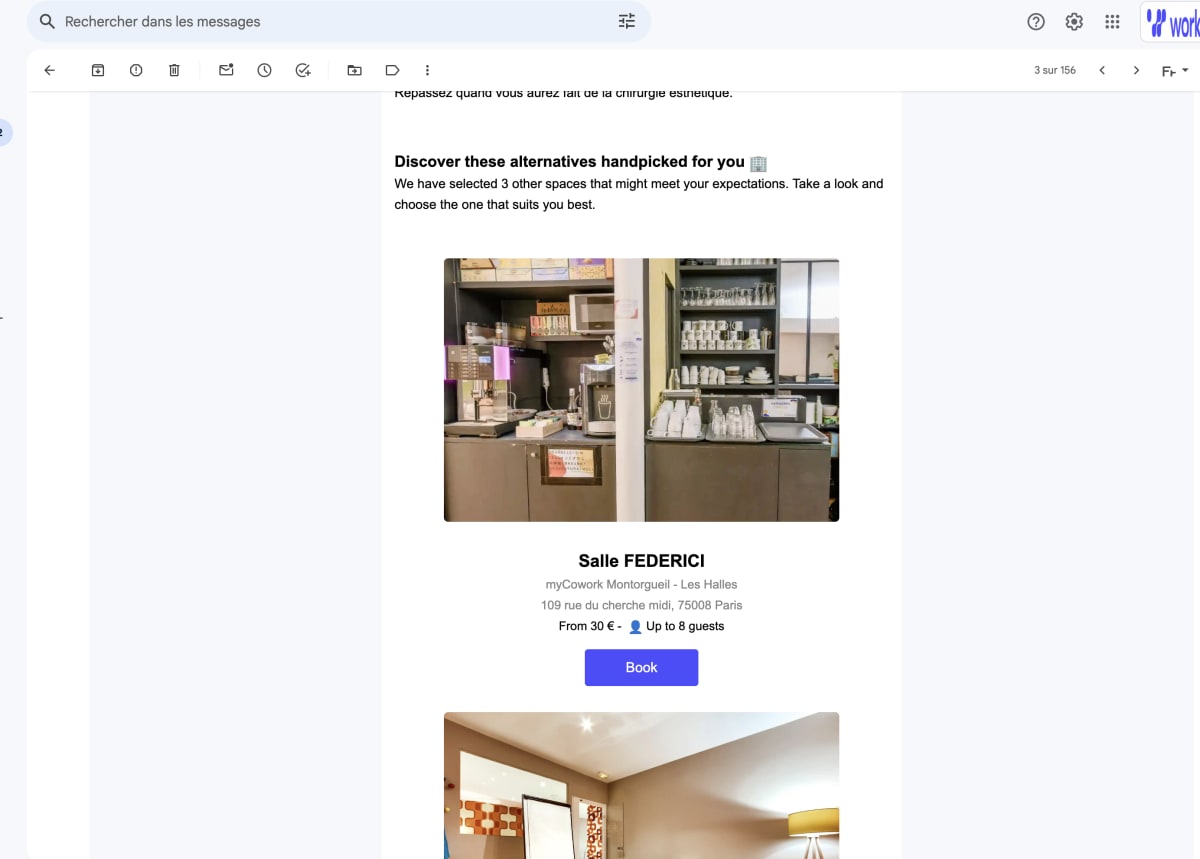Image resolution: width=1200 pixels, height=859 pixels.
Task: Click the workspace logo at top right
Action: (x=1171, y=22)
